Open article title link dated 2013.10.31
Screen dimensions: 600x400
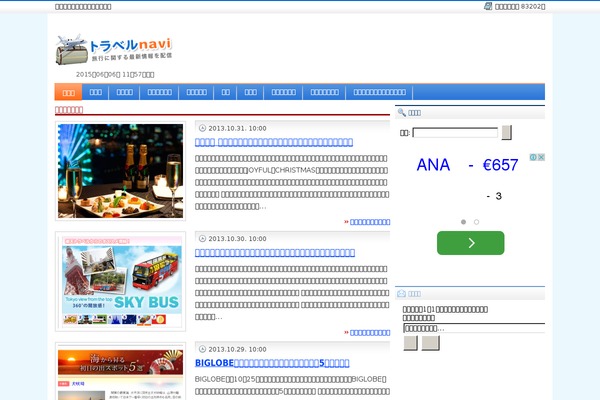[274, 142]
